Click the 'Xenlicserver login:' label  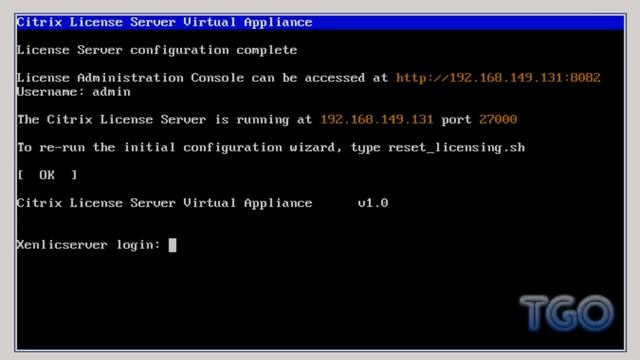89,245
